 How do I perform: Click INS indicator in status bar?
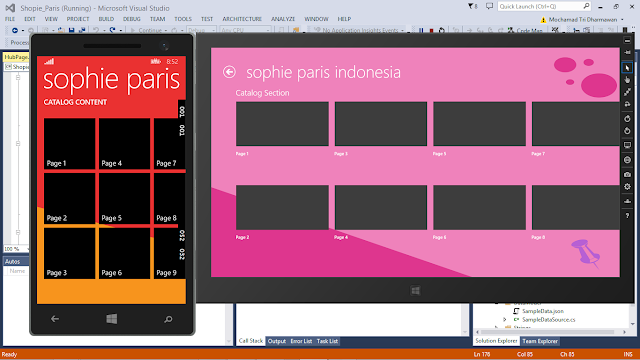[x=628, y=354]
